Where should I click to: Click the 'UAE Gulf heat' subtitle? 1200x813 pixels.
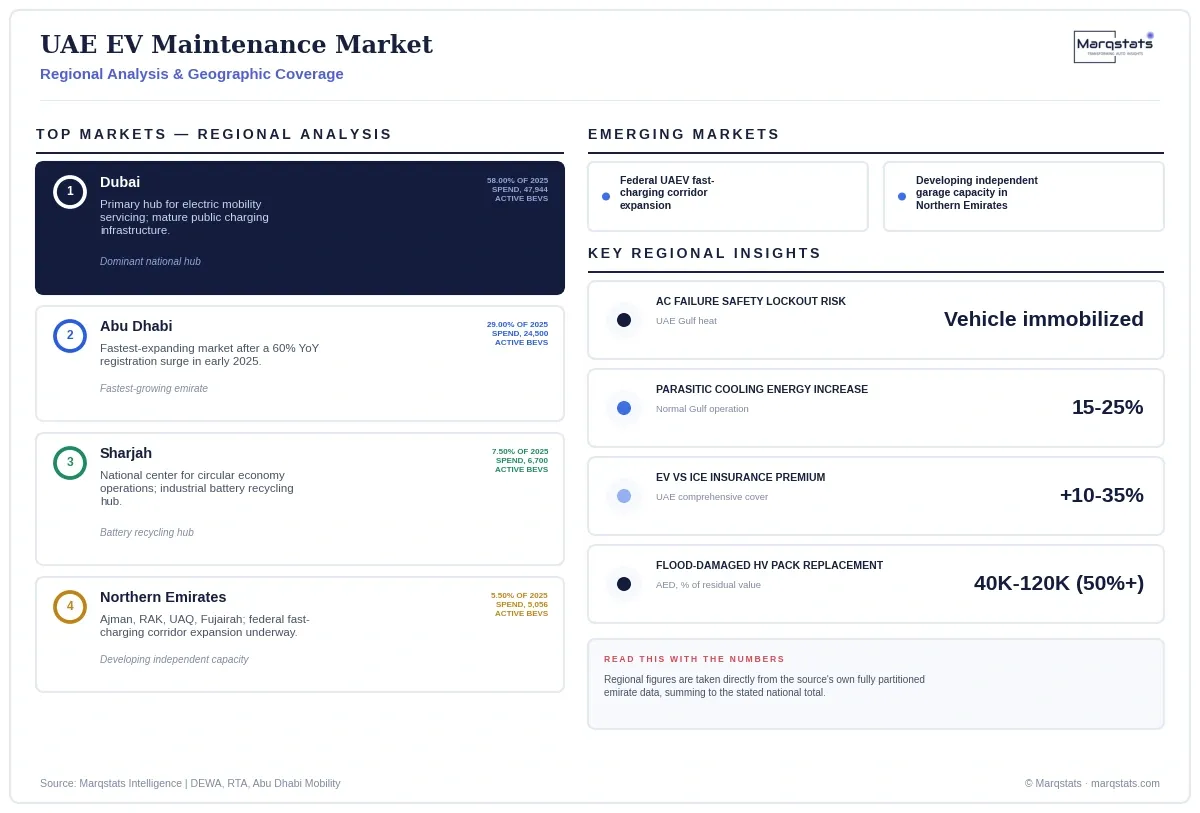[x=686, y=321]
